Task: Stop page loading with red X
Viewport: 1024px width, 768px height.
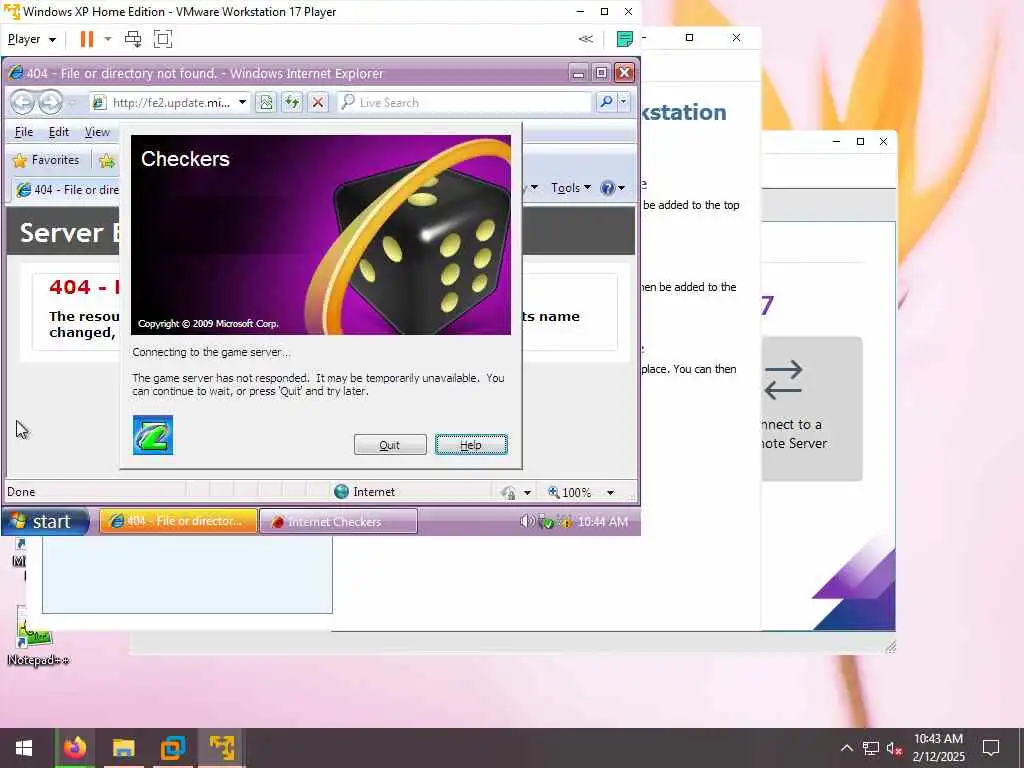Action: (x=318, y=103)
